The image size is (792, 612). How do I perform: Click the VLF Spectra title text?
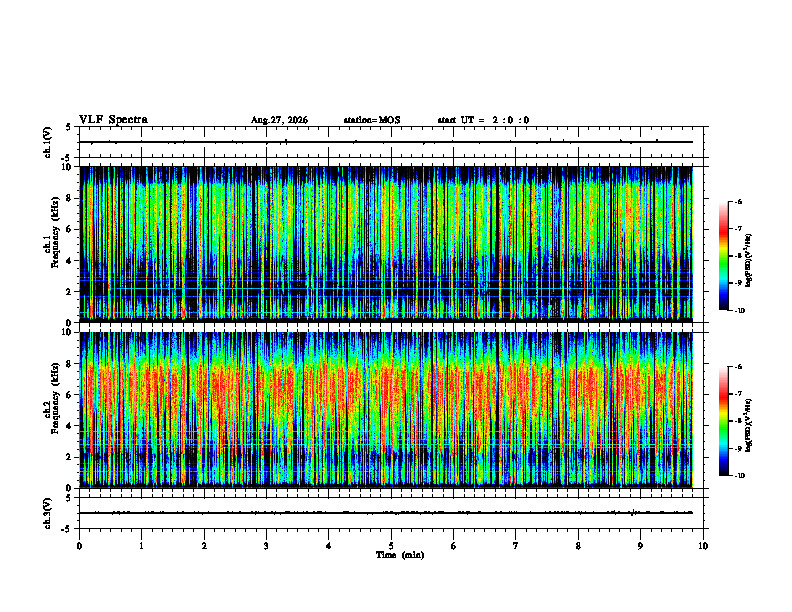(x=113, y=120)
